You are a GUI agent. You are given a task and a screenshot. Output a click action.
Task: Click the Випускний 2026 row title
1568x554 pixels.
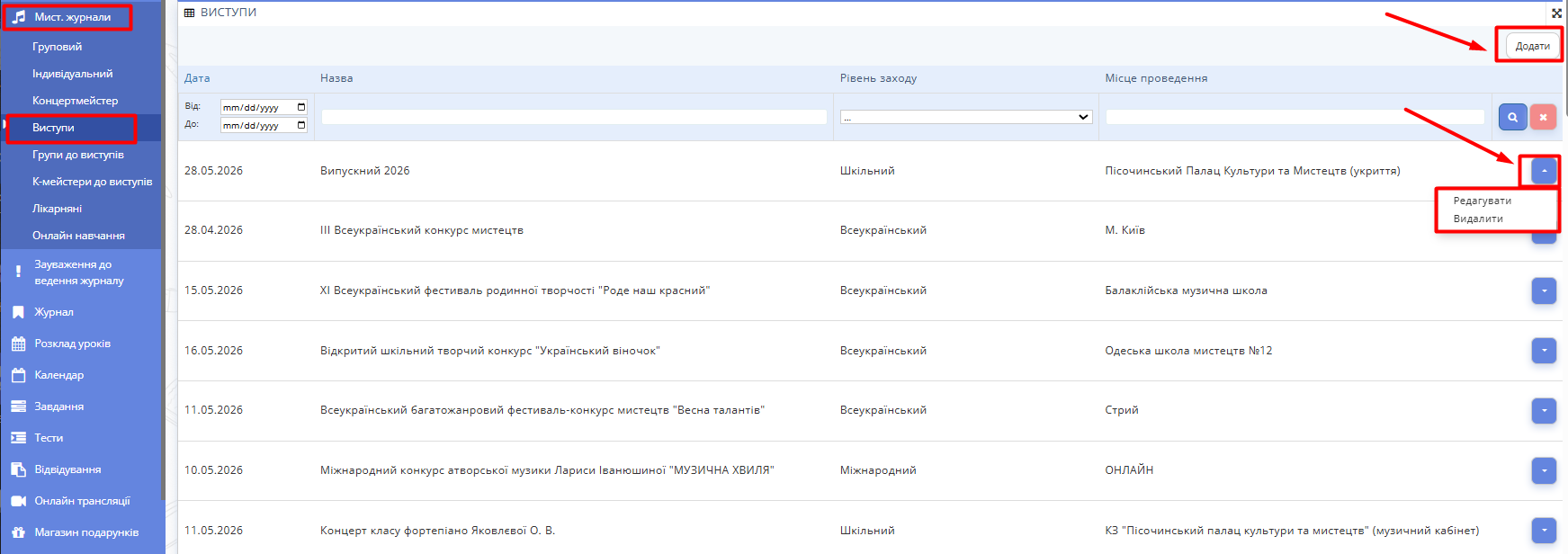tap(365, 171)
